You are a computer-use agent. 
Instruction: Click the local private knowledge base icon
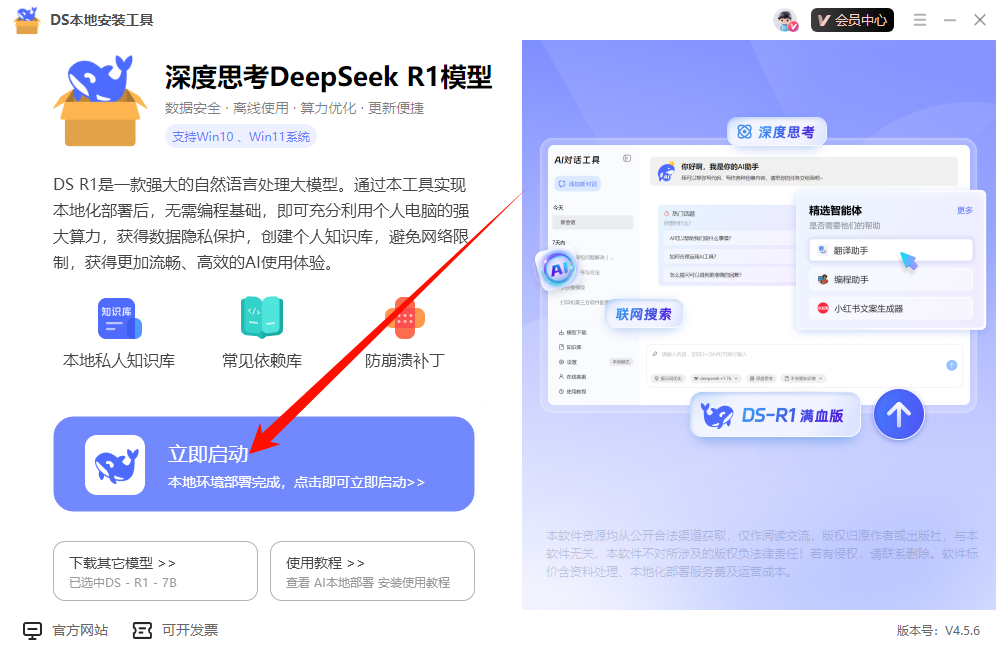tap(119, 318)
